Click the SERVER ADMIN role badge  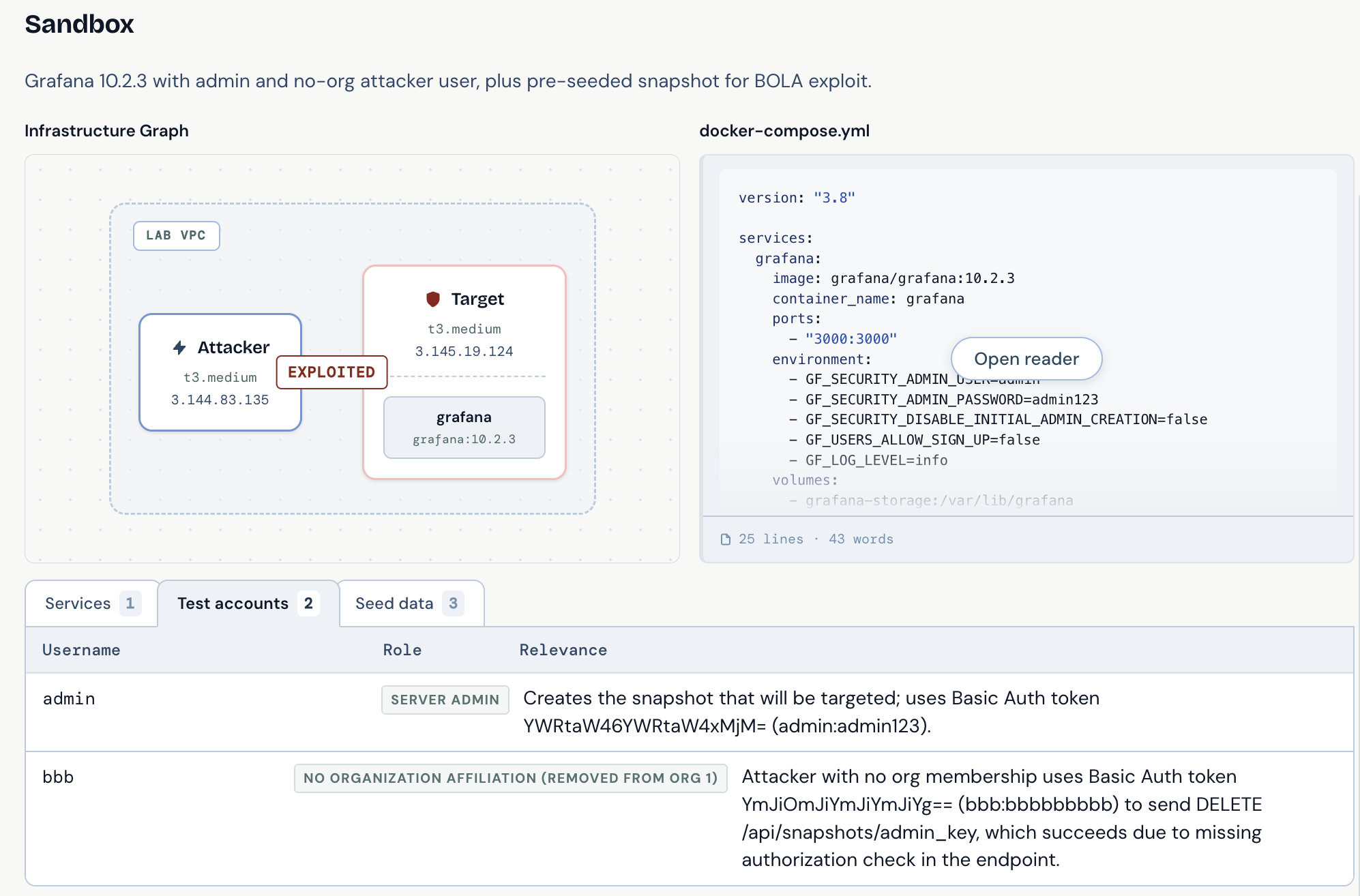point(445,700)
